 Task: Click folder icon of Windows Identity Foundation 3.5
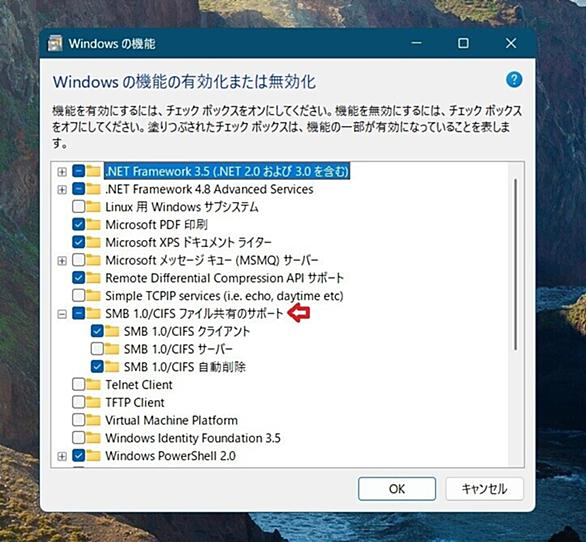click(93, 437)
